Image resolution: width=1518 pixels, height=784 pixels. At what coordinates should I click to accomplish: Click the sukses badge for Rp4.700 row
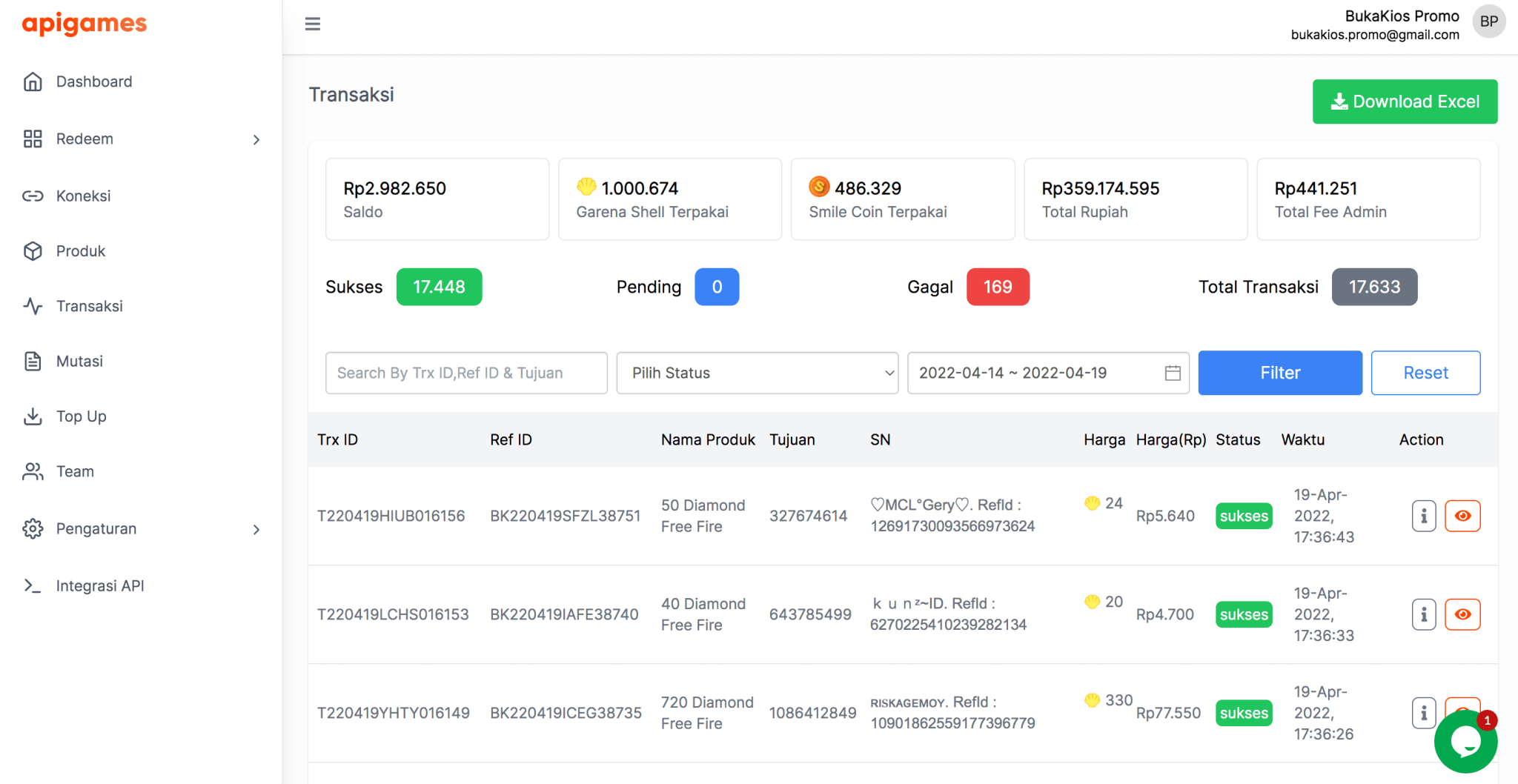[1244, 614]
